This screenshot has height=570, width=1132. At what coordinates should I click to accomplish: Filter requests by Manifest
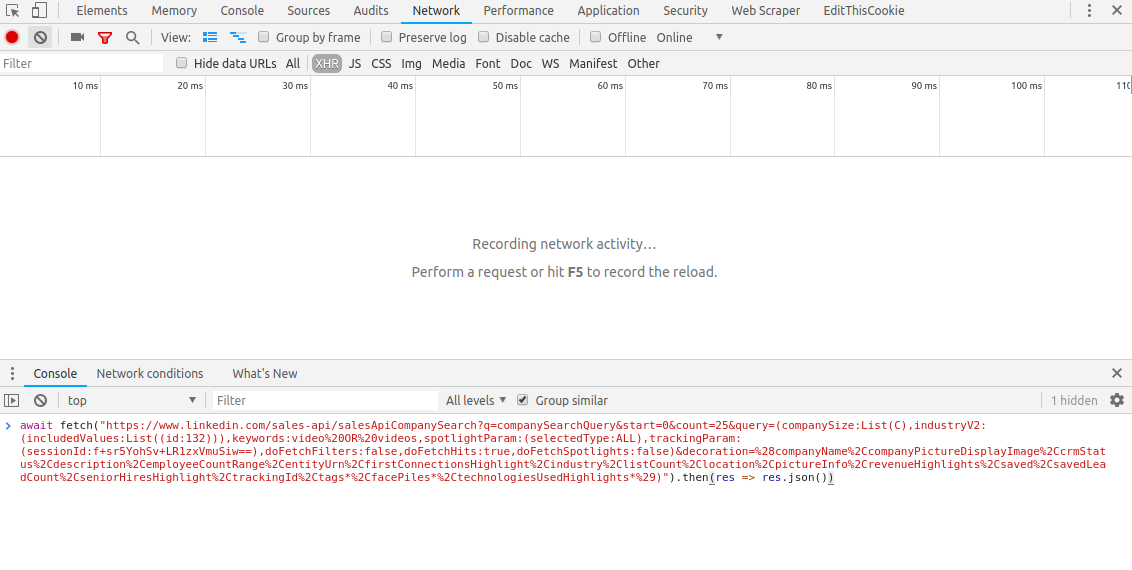(593, 63)
